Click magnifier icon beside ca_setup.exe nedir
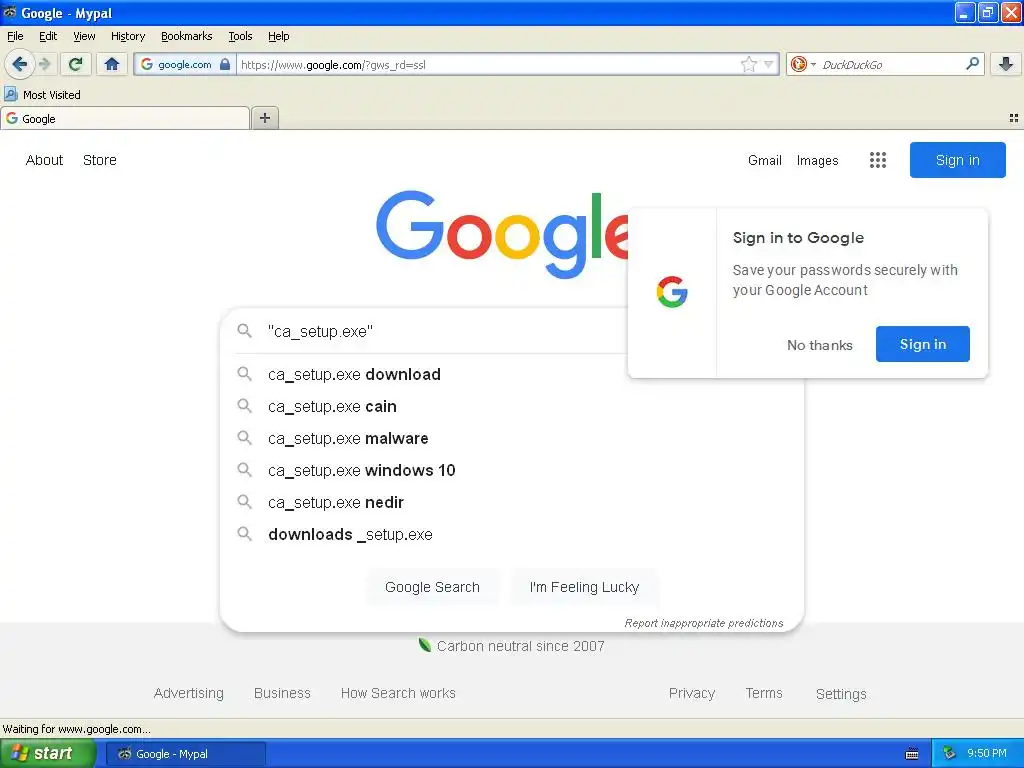The height and width of the screenshot is (768, 1024). coord(244,502)
